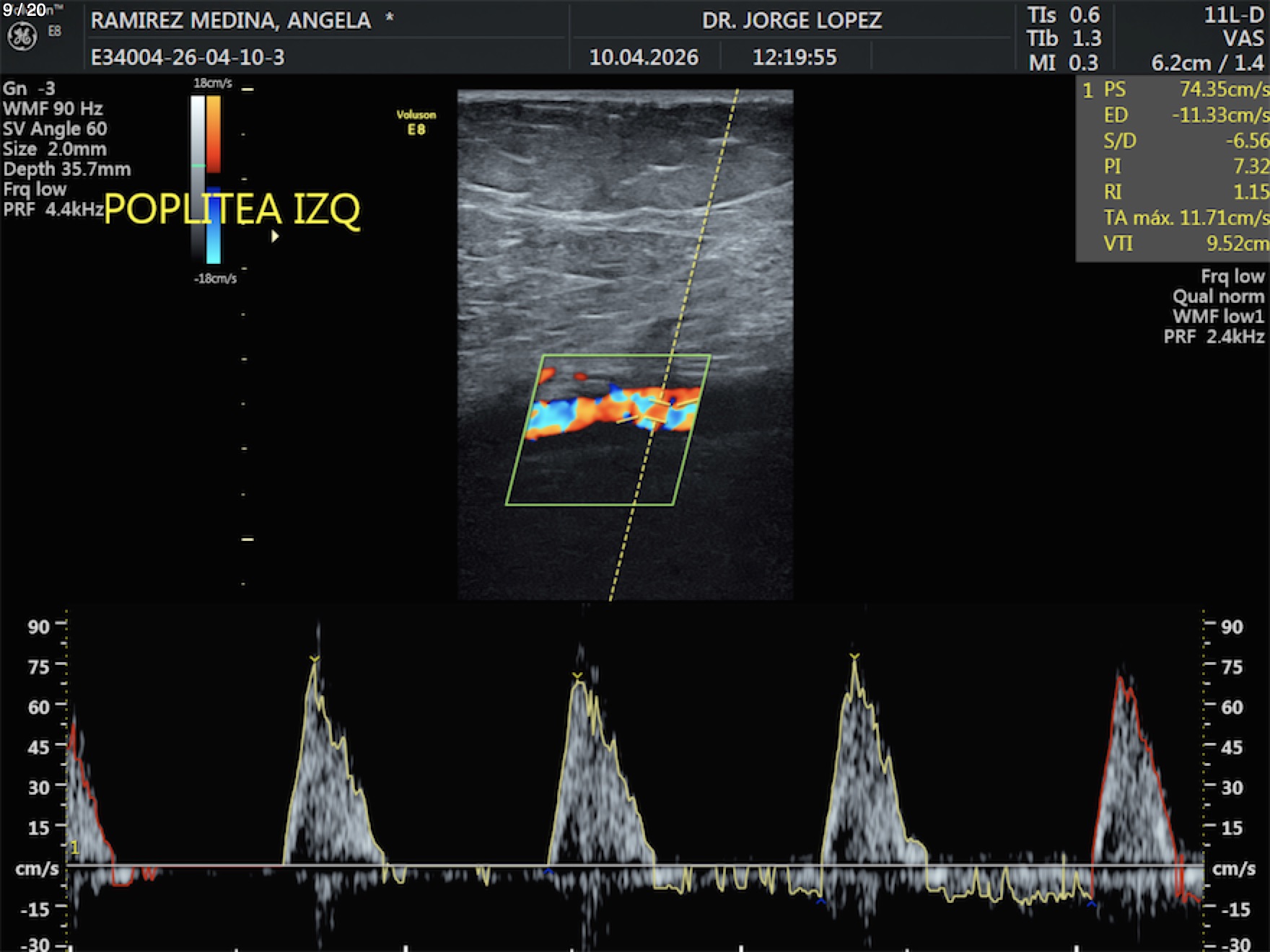Click the Voluson E8 label

(416, 123)
